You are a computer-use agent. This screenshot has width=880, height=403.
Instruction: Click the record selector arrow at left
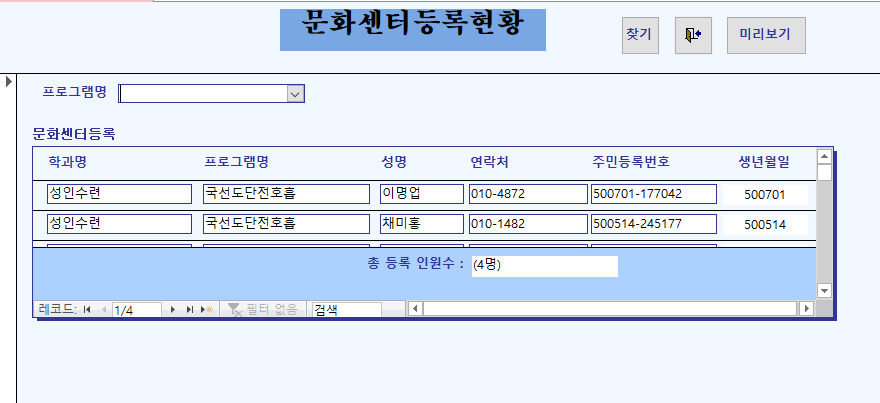9,80
